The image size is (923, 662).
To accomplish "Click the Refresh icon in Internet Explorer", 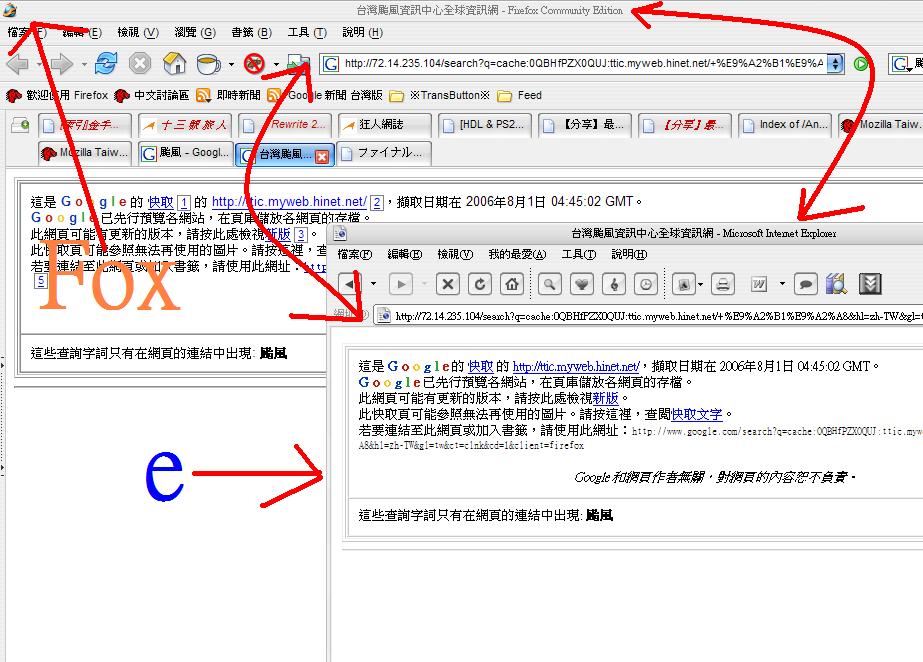I will (x=480, y=284).
